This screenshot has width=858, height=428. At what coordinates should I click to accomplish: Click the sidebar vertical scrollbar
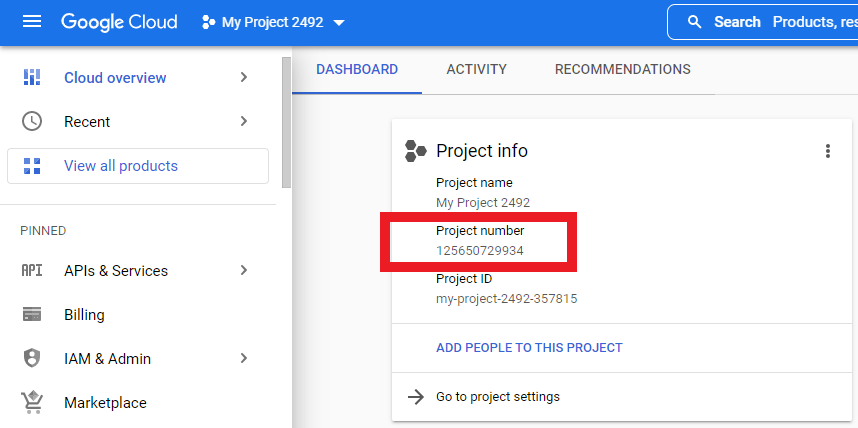click(286, 122)
